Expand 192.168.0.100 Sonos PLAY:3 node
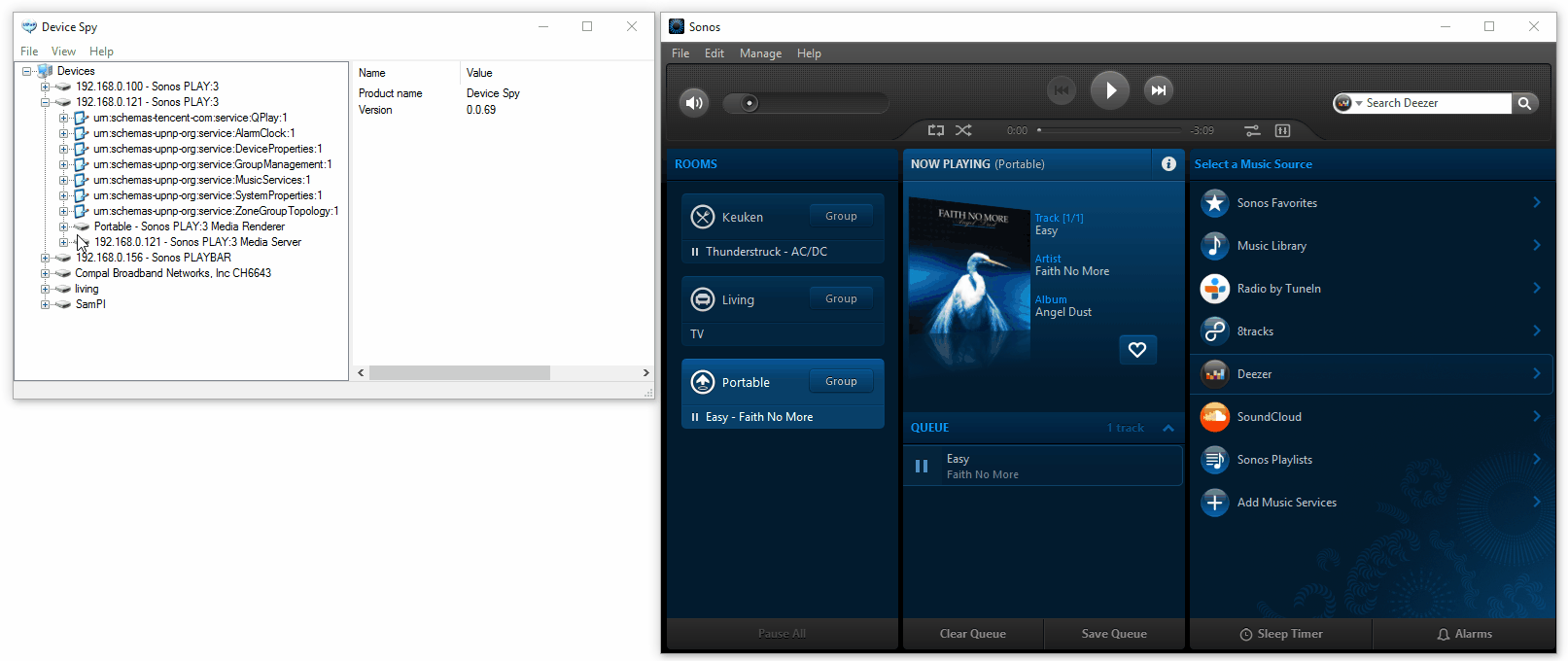1568x661 pixels. tap(45, 87)
